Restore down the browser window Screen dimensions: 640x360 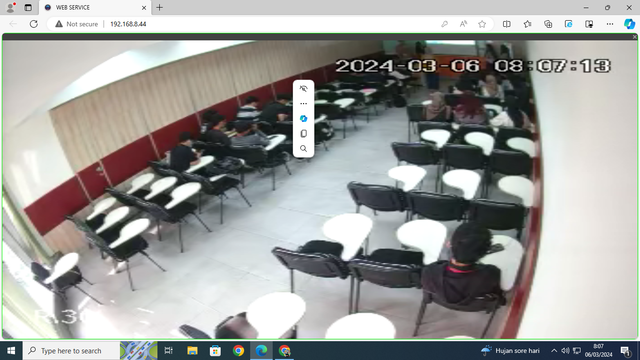pos(607,7)
